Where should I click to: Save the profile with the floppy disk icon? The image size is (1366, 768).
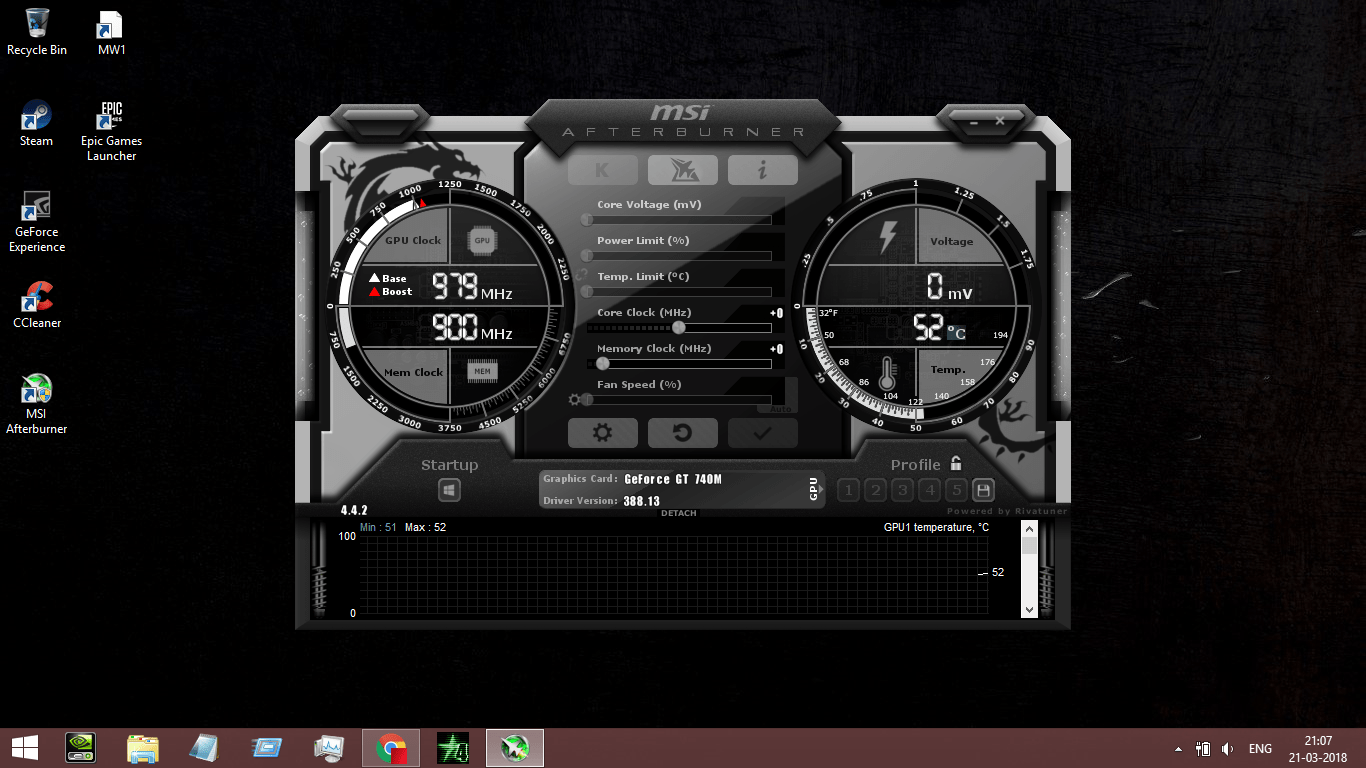pyautogui.click(x=983, y=490)
